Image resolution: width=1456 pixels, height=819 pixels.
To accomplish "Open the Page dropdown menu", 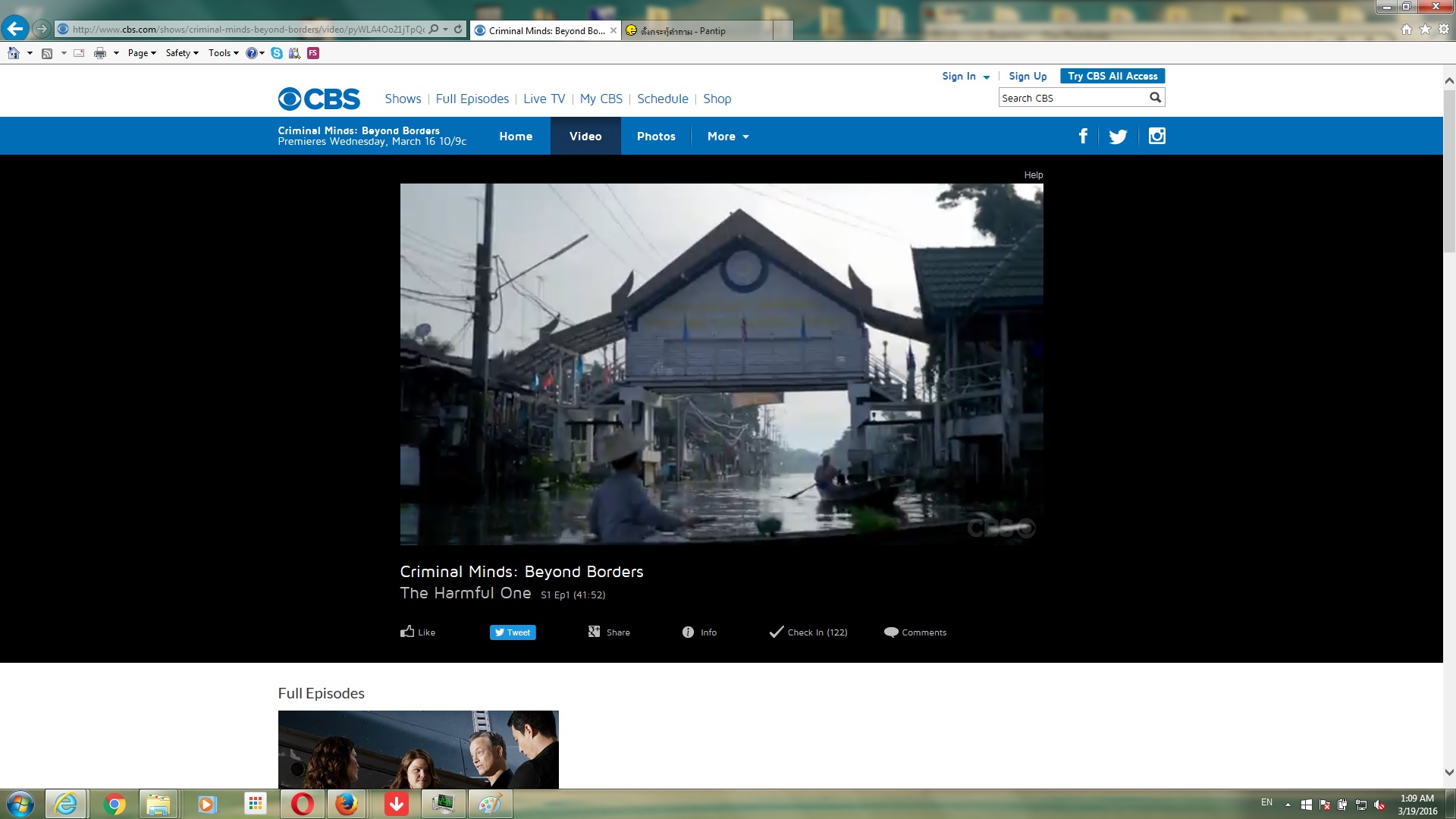I will pos(142,53).
